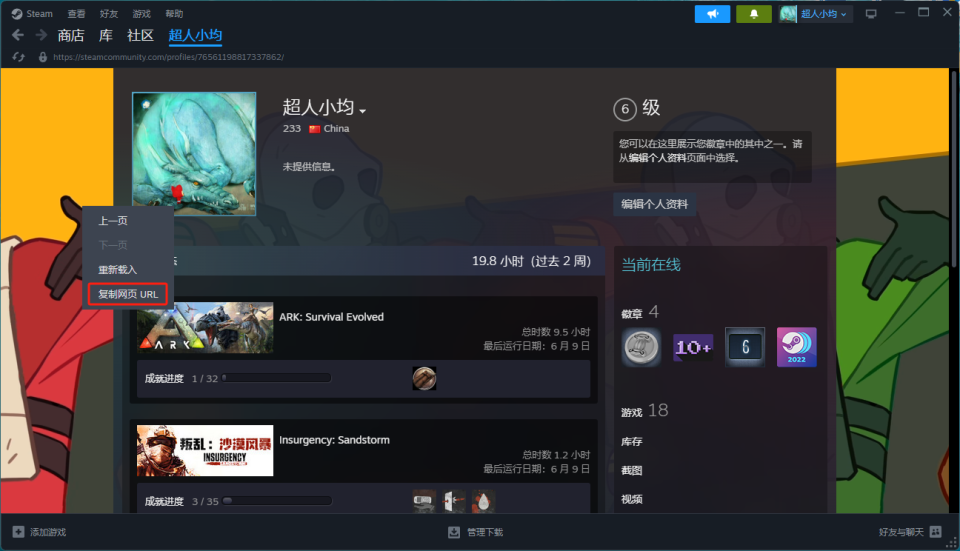
Task: Click the Insurgency Sandstorm banner thumbnail
Action: point(205,451)
